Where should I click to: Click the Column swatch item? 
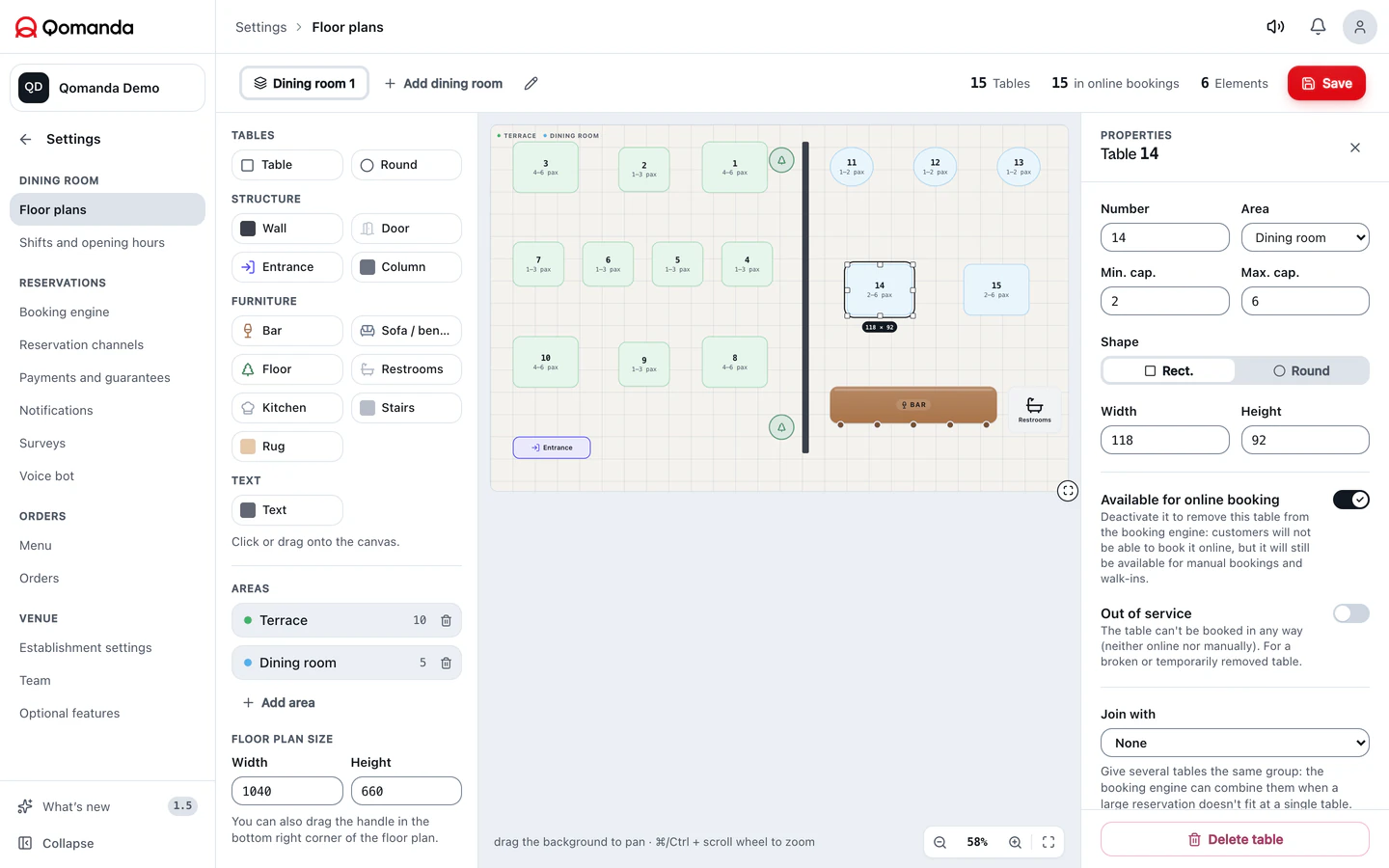(406, 267)
